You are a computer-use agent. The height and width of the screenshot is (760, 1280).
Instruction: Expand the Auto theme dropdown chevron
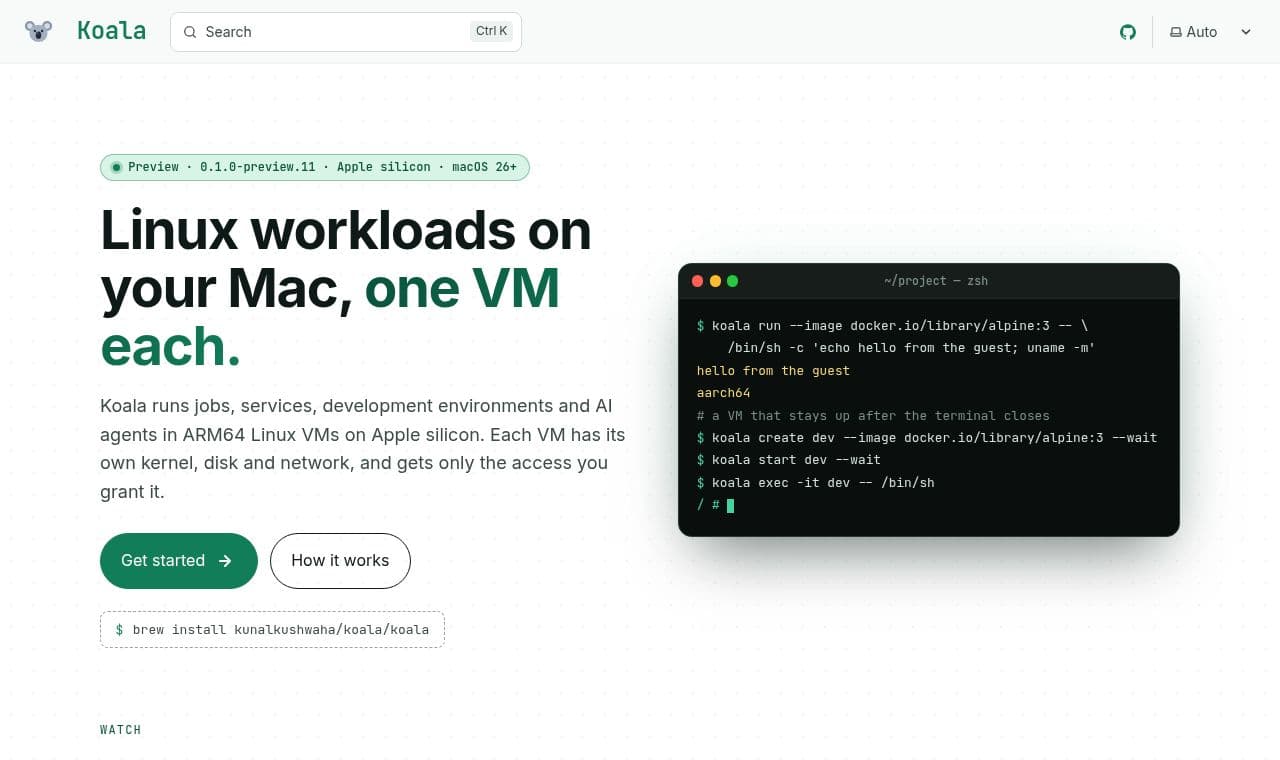click(1246, 32)
